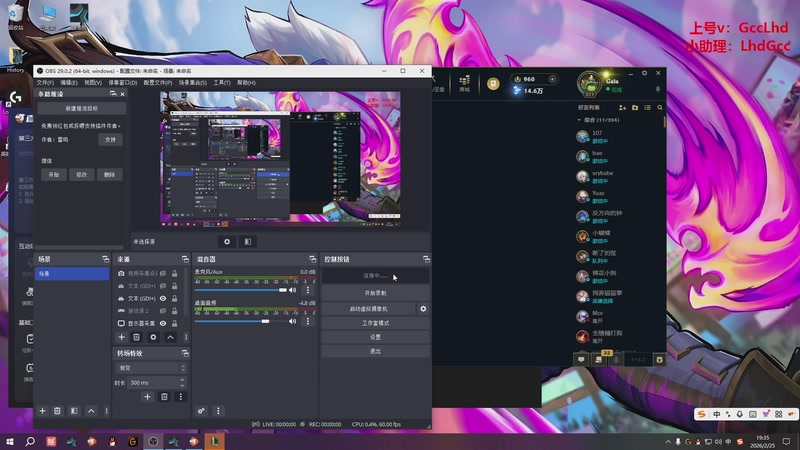
Task: Click the friends list search magnifier icon
Action: pos(660,108)
